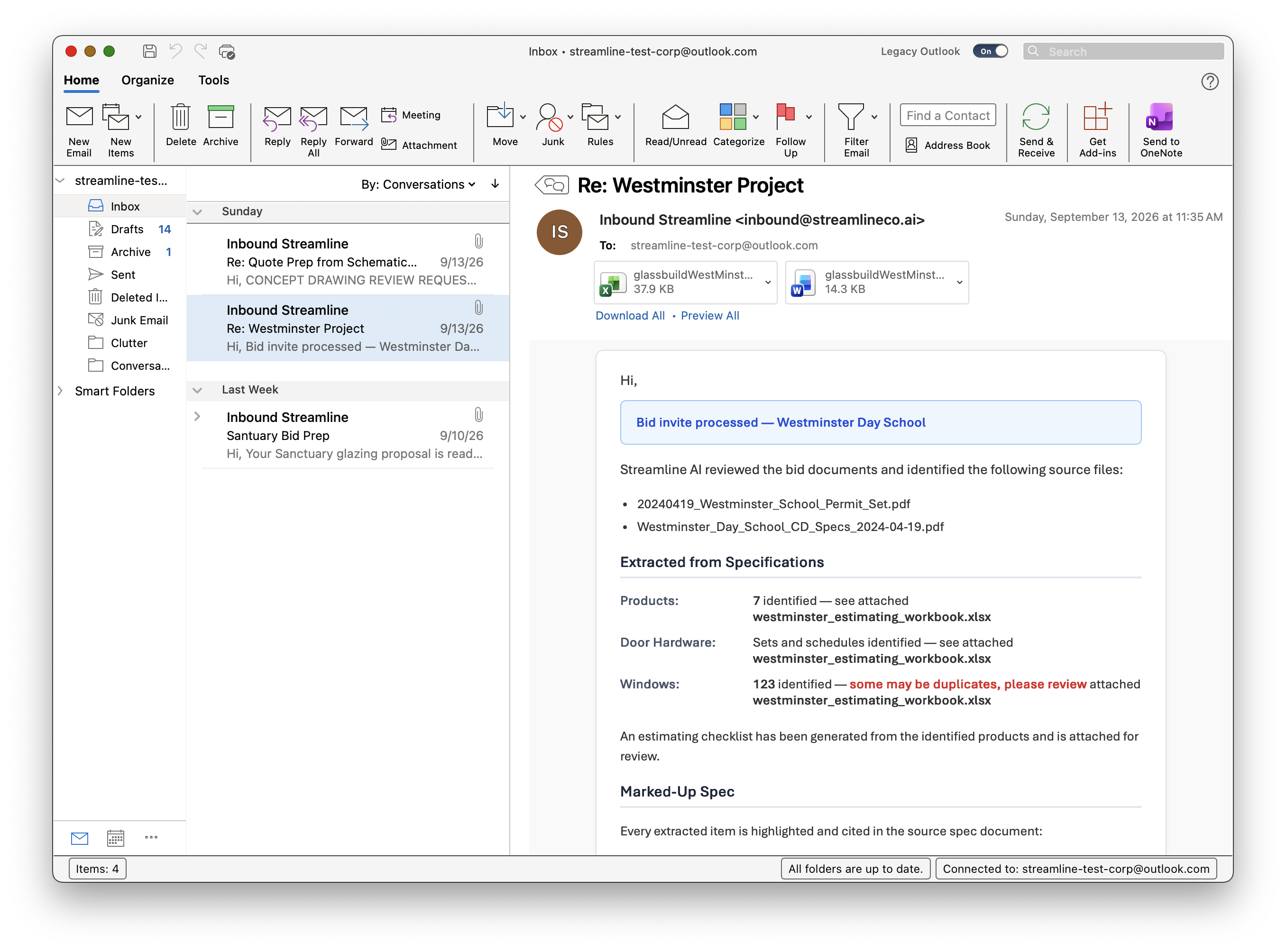Screen dimensions: 1286x952
Task: Switch to the Organize tab
Action: 147,80
